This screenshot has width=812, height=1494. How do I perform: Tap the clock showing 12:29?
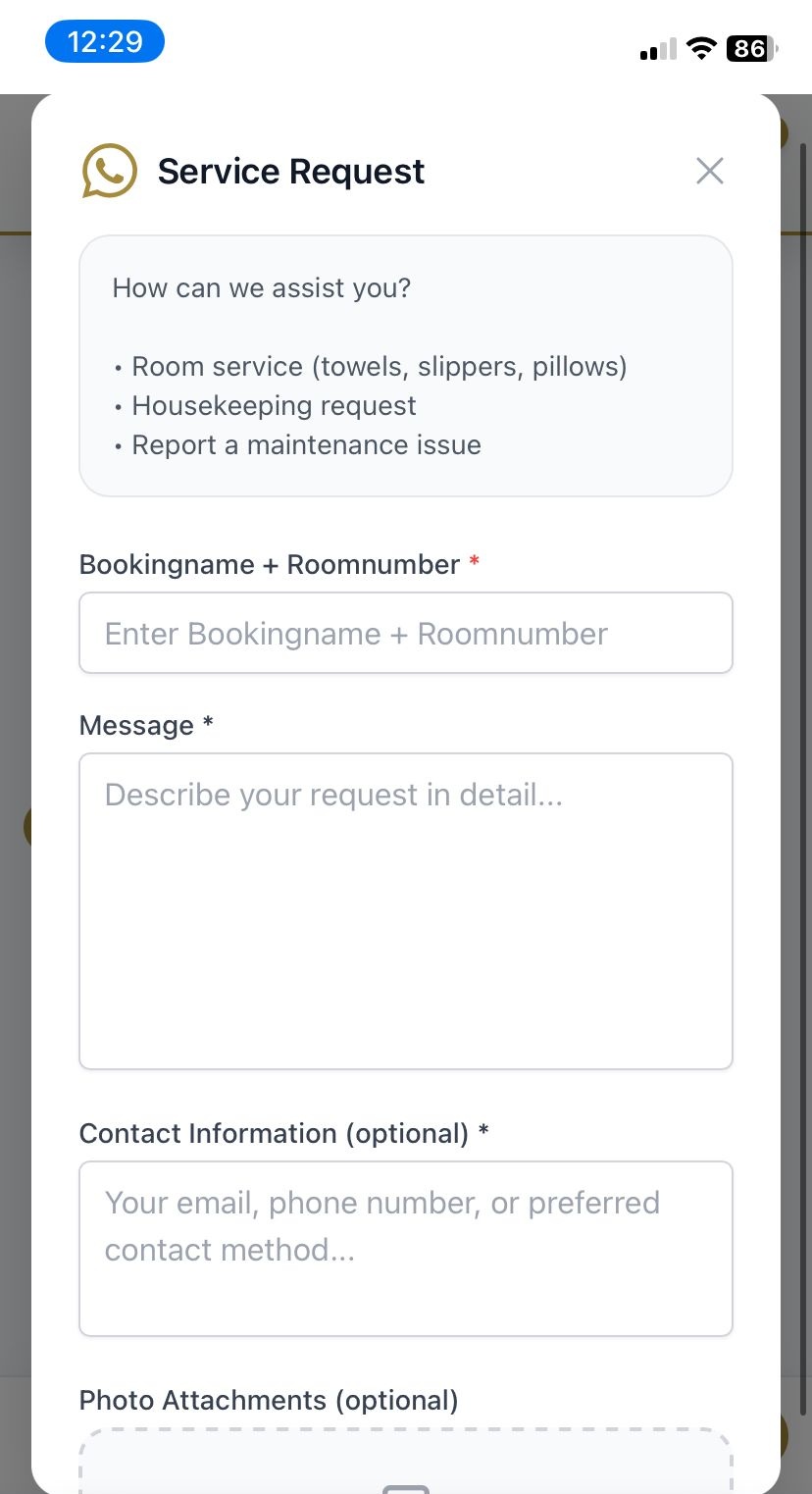[105, 40]
